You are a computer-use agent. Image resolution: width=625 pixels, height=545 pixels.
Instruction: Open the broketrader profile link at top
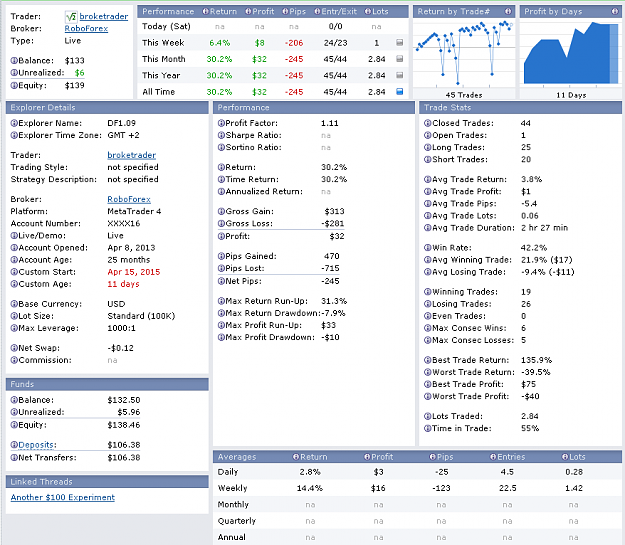coord(104,16)
